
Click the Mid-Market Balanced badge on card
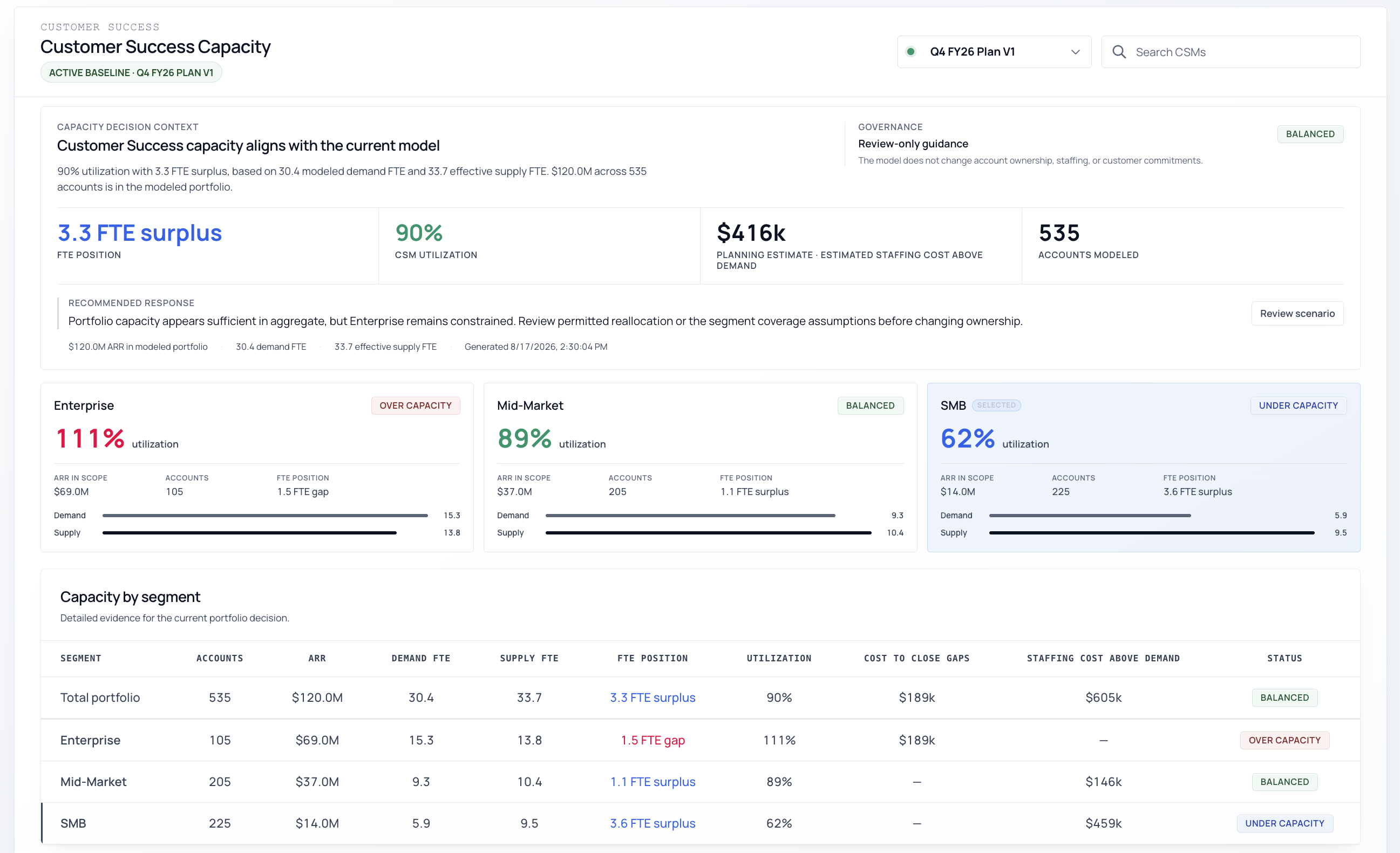click(870, 405)
